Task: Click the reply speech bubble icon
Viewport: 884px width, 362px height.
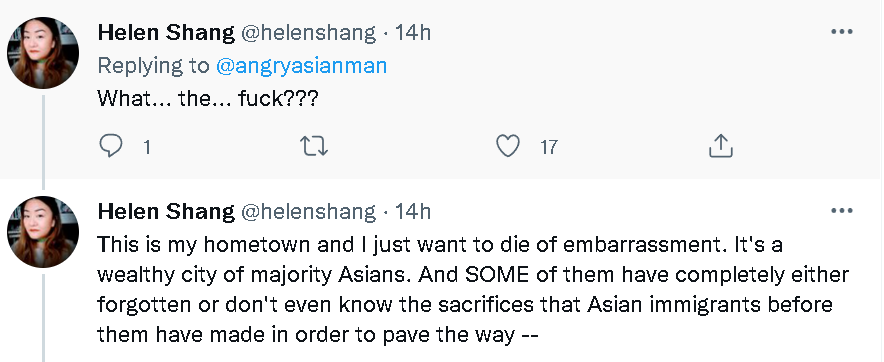Action: point(110,147)
